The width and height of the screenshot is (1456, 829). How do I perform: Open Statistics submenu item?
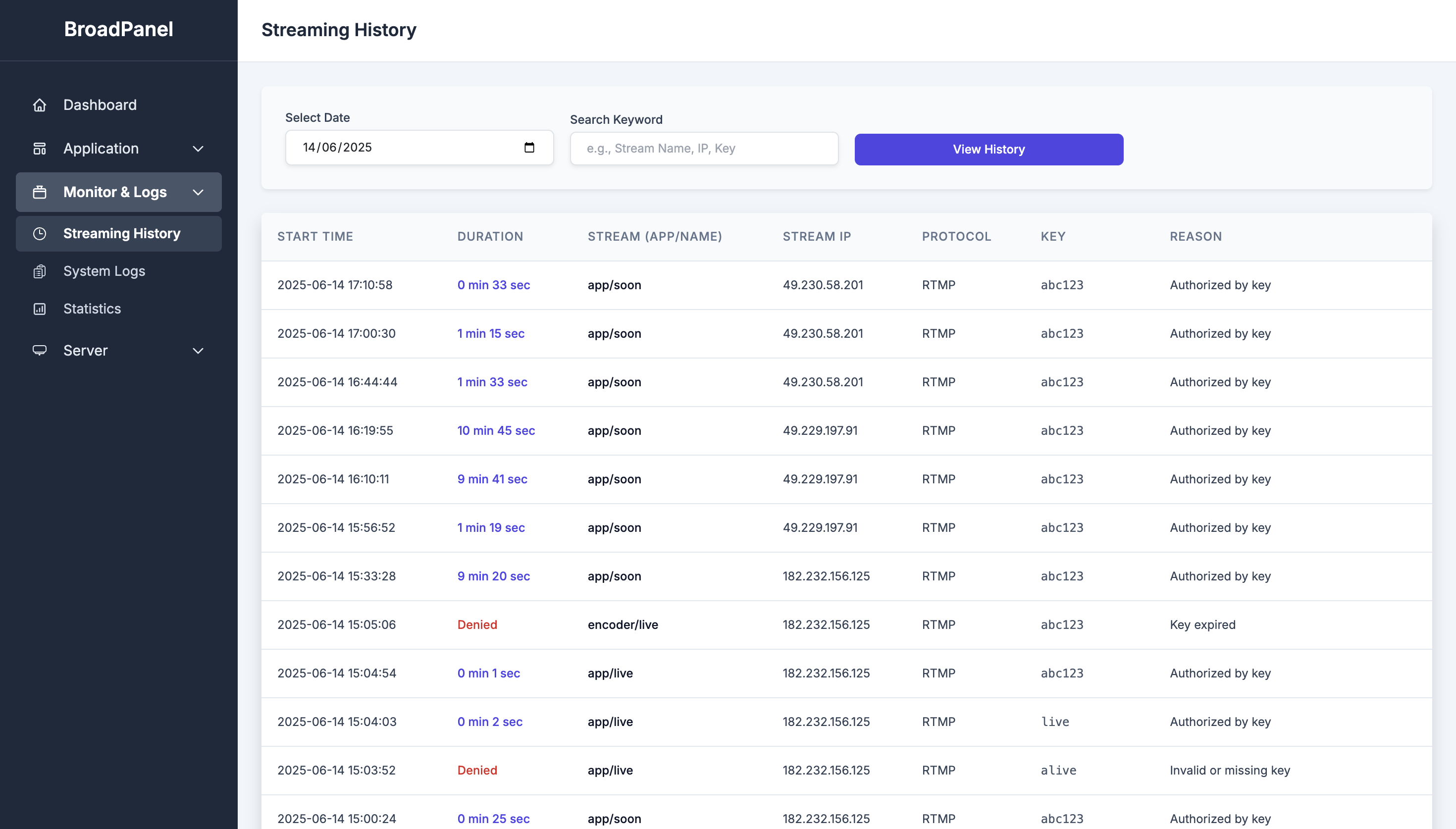(118, 309)
